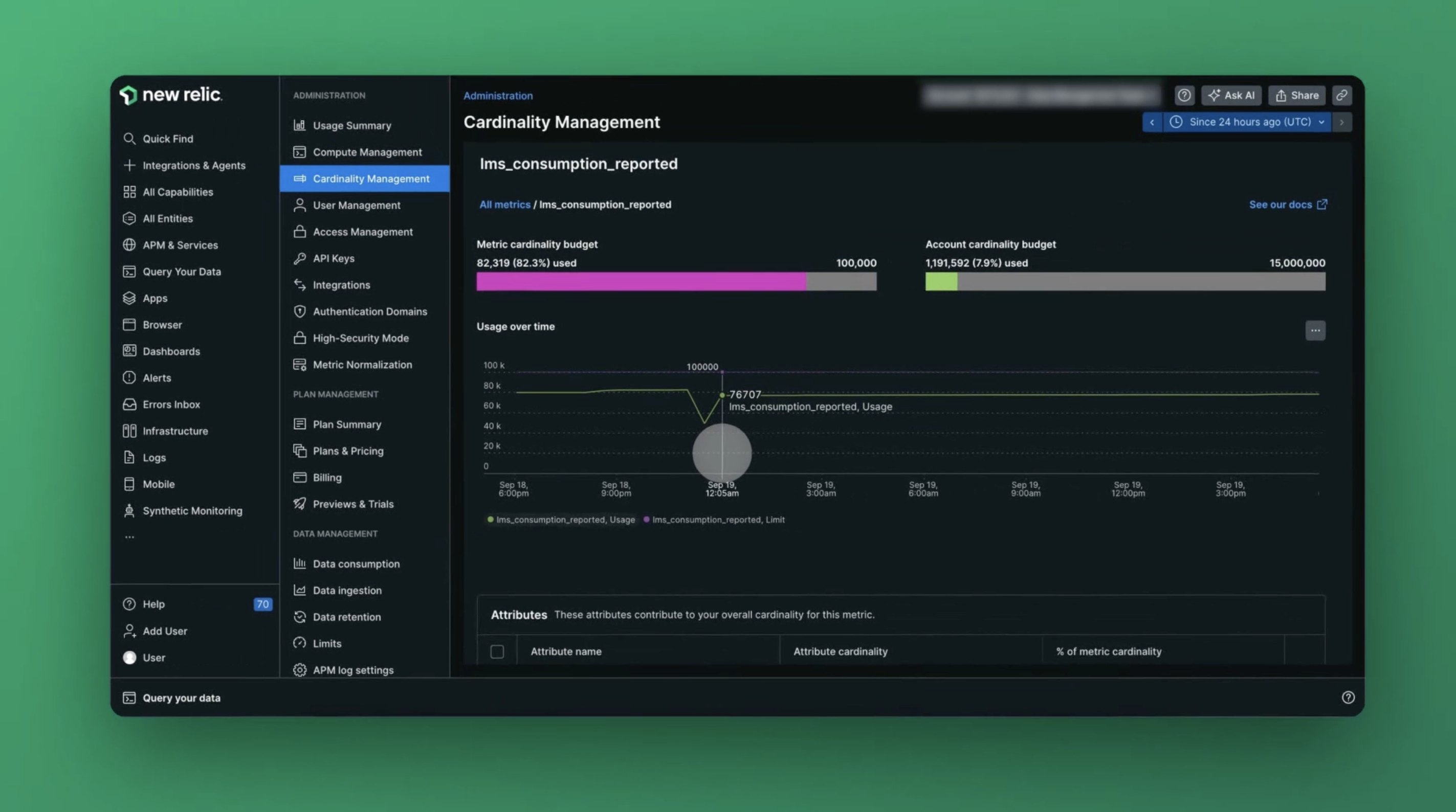Click the Account cardinality budget progress bar
The width and height of the screenshot is (1456, 812).
tap(1125, 281)
